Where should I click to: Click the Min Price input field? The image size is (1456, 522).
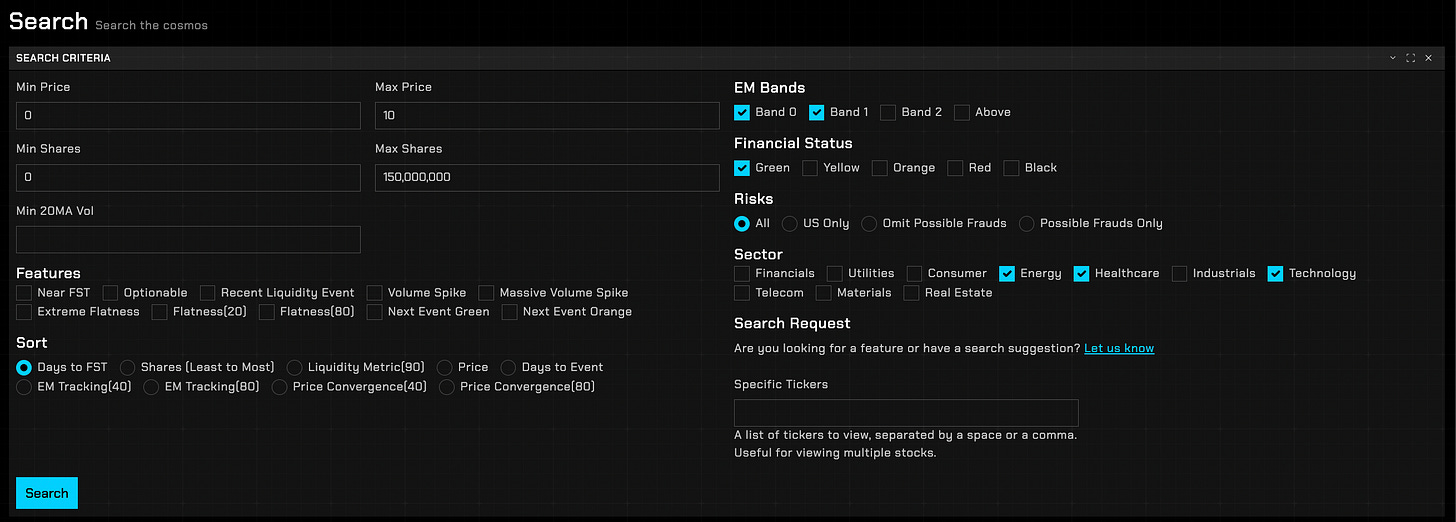pos(188,115)
